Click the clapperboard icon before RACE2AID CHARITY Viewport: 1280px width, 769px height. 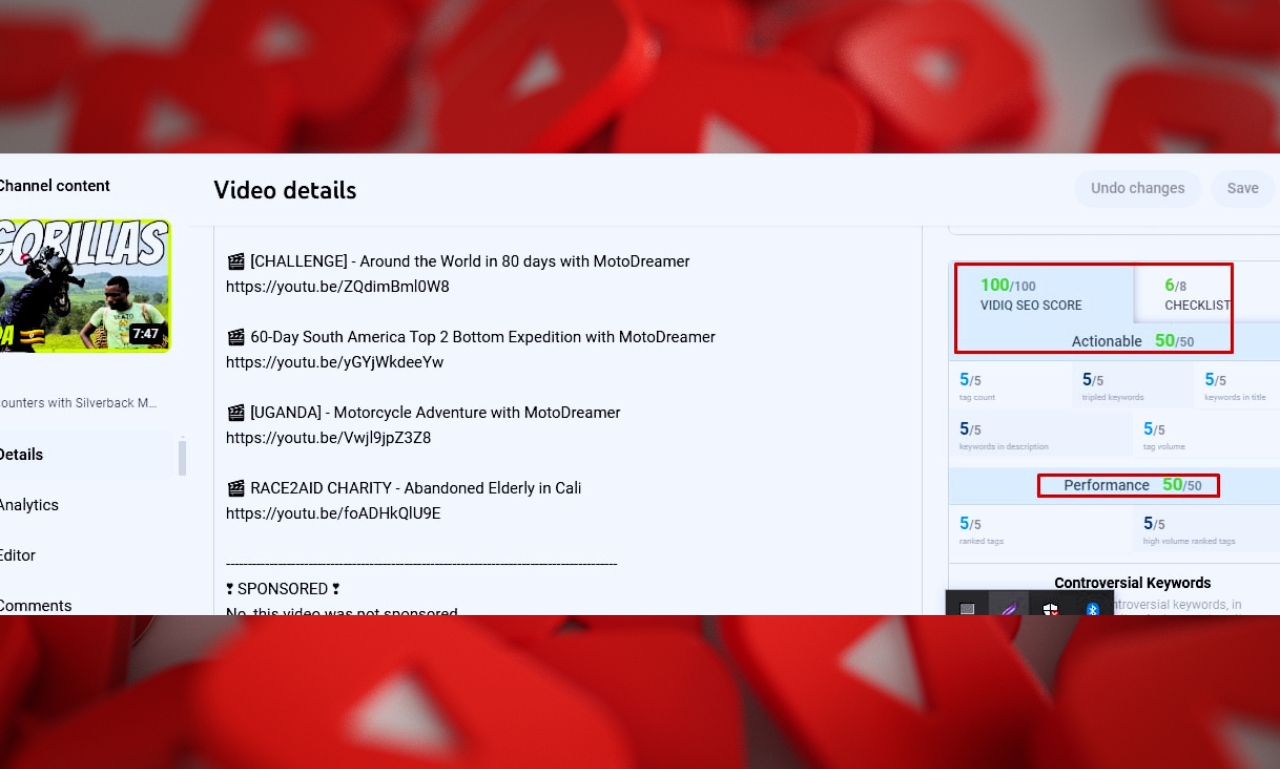point(236,488)
